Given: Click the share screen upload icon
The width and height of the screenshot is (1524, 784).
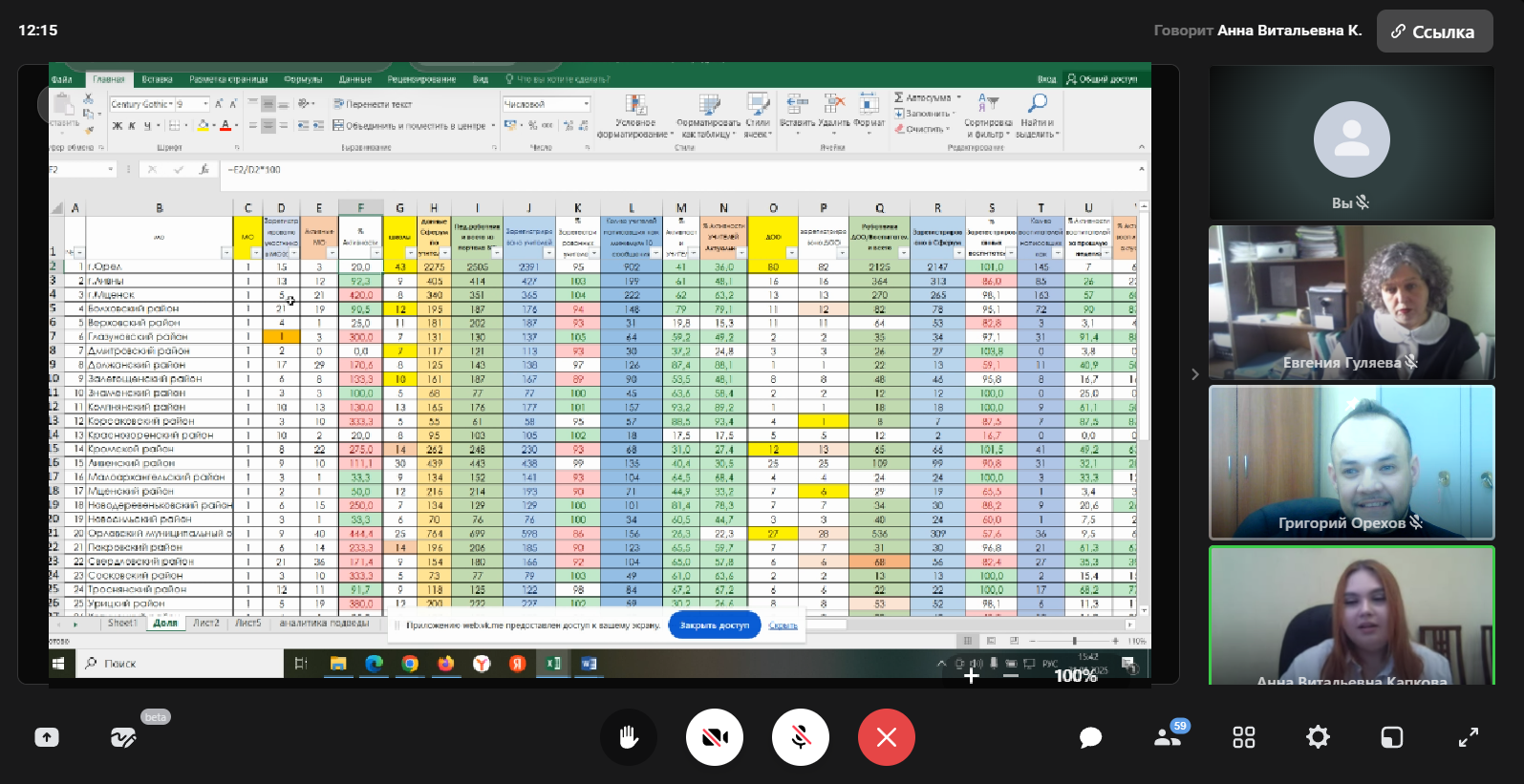Looking at the screenshot, I should click(x=47, y=737).
